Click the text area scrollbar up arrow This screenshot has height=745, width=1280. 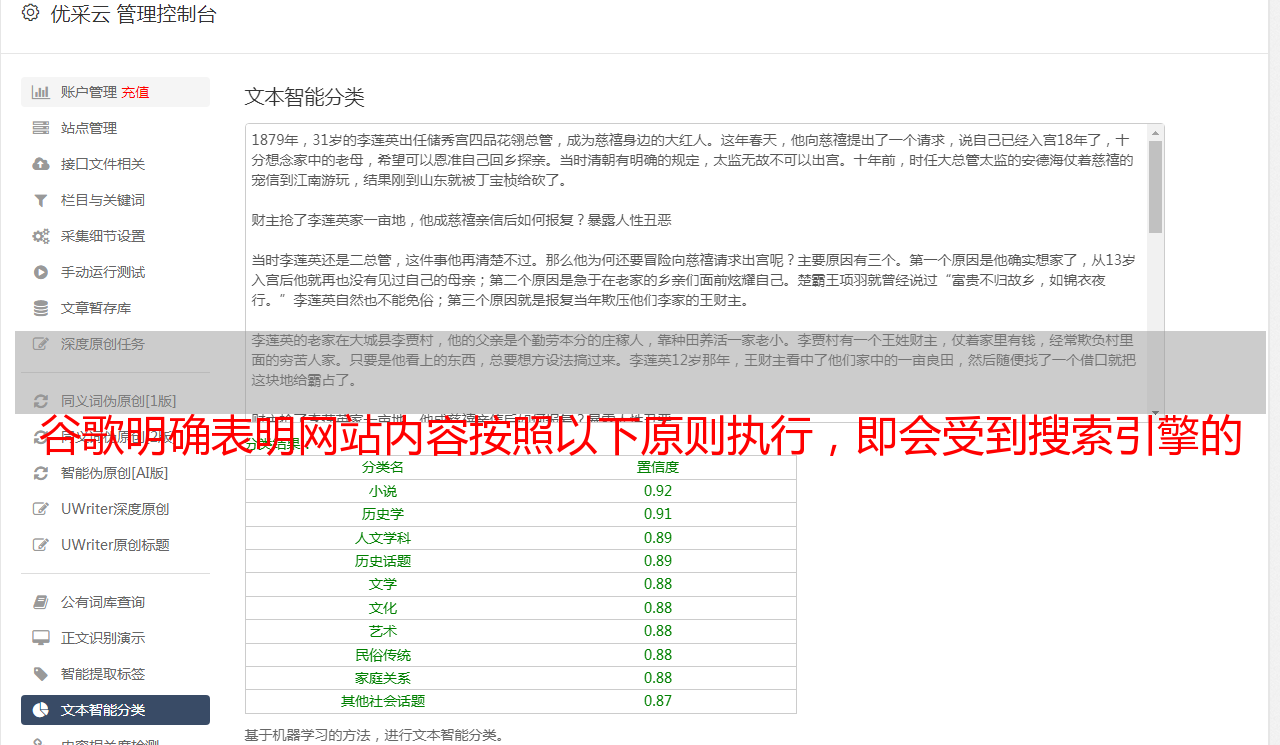coord(1156,132)
